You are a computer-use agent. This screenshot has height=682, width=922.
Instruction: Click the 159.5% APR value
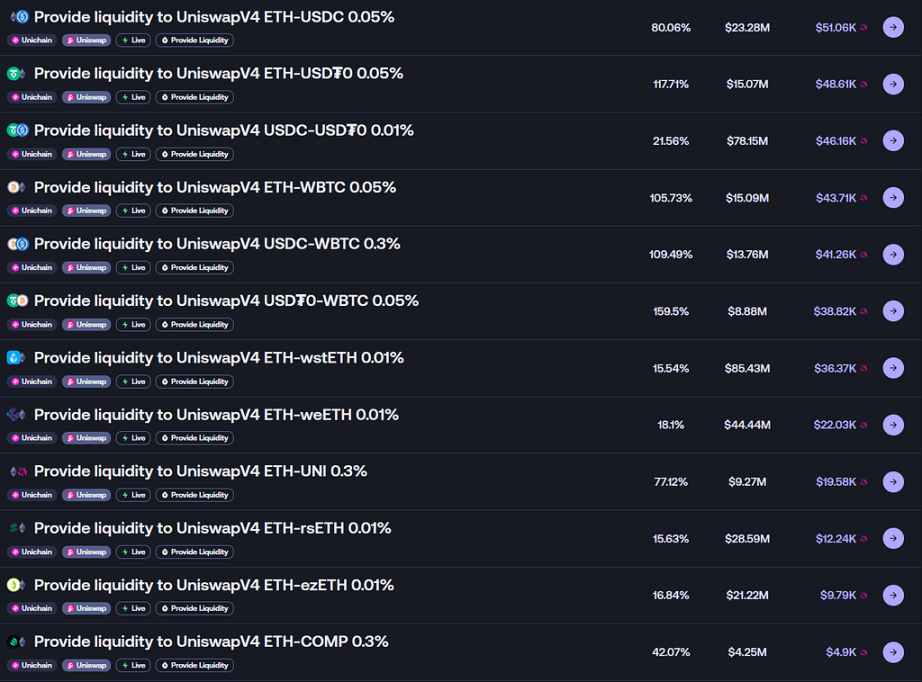pos(671,311)
